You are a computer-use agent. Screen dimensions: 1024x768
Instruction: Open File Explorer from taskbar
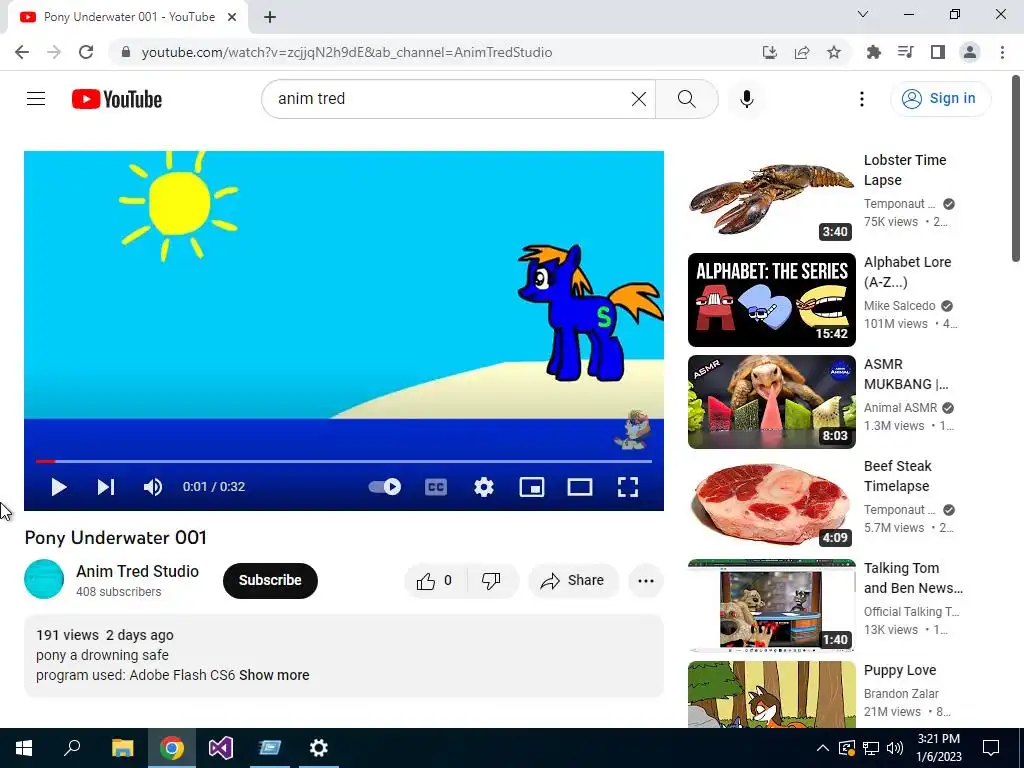122,748
